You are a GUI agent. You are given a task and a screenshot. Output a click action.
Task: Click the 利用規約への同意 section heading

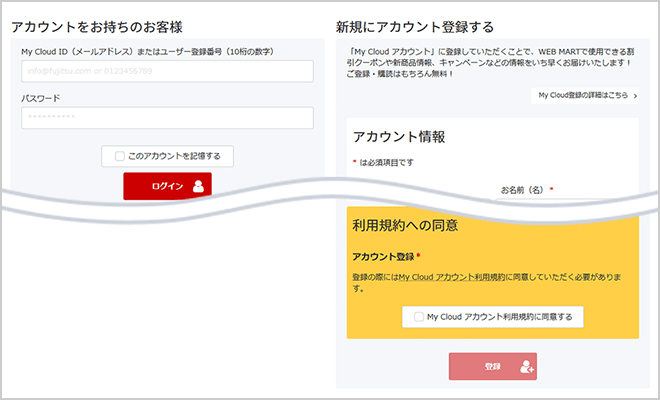(x=405, y=225)
